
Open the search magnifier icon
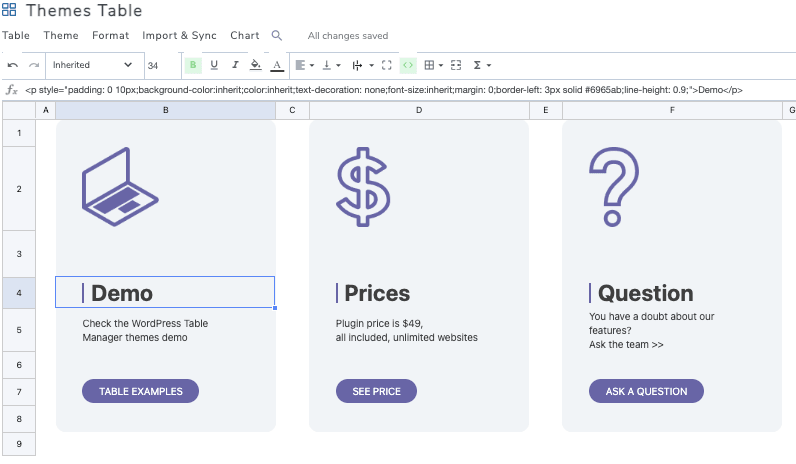pyautogui.click(x=277, y=35)
